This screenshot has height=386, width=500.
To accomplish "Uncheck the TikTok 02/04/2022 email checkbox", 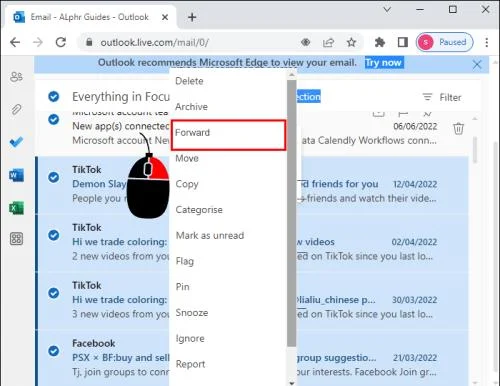I will [54, 235].
